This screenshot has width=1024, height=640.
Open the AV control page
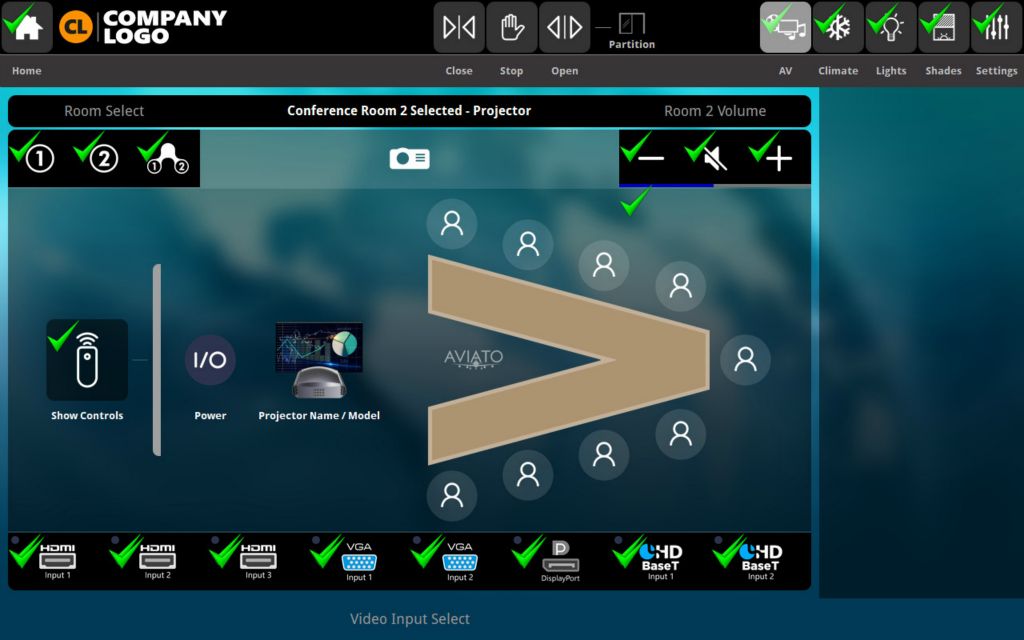coord(786,27)
